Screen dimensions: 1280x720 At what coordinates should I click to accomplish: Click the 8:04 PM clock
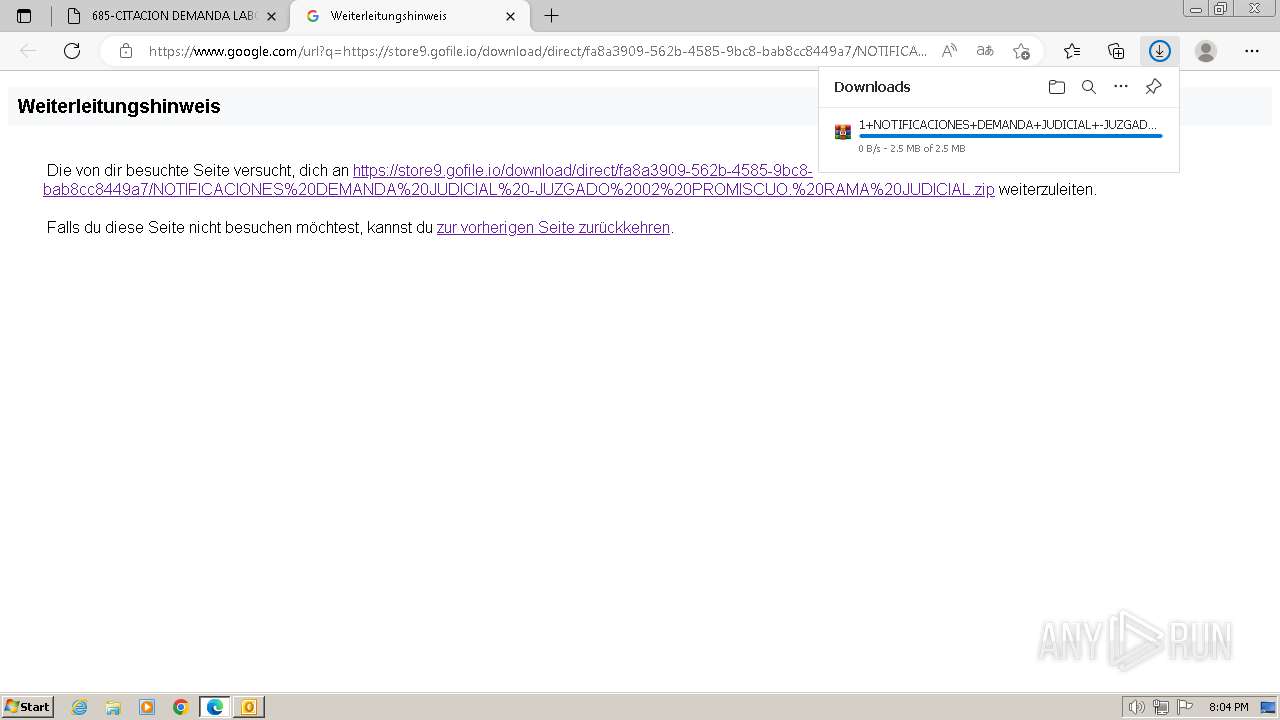pyautogui.click(x=1228, y=707)
